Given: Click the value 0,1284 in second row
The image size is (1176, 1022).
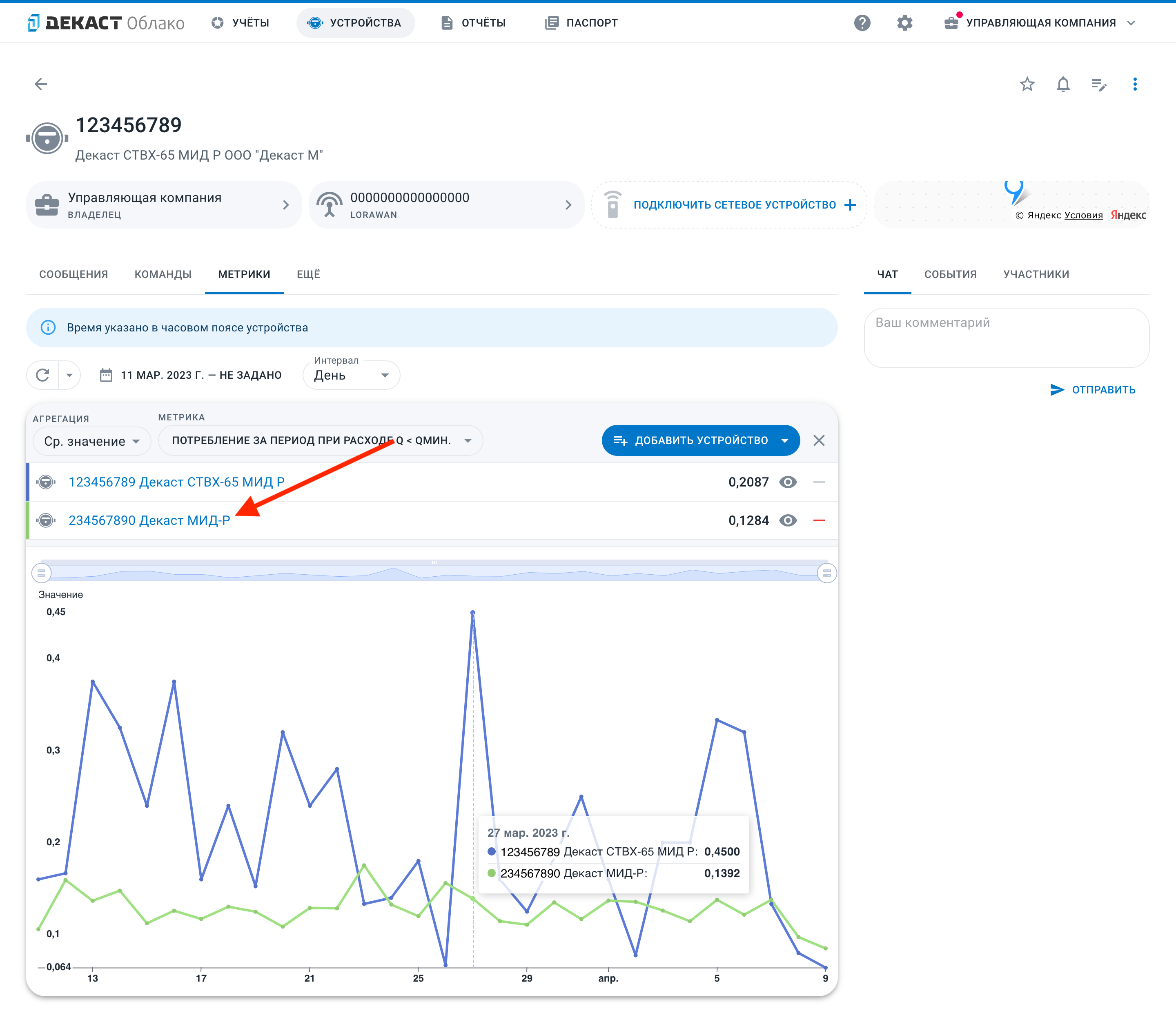Looking at the screenshot, I should (x=748, y=520).
